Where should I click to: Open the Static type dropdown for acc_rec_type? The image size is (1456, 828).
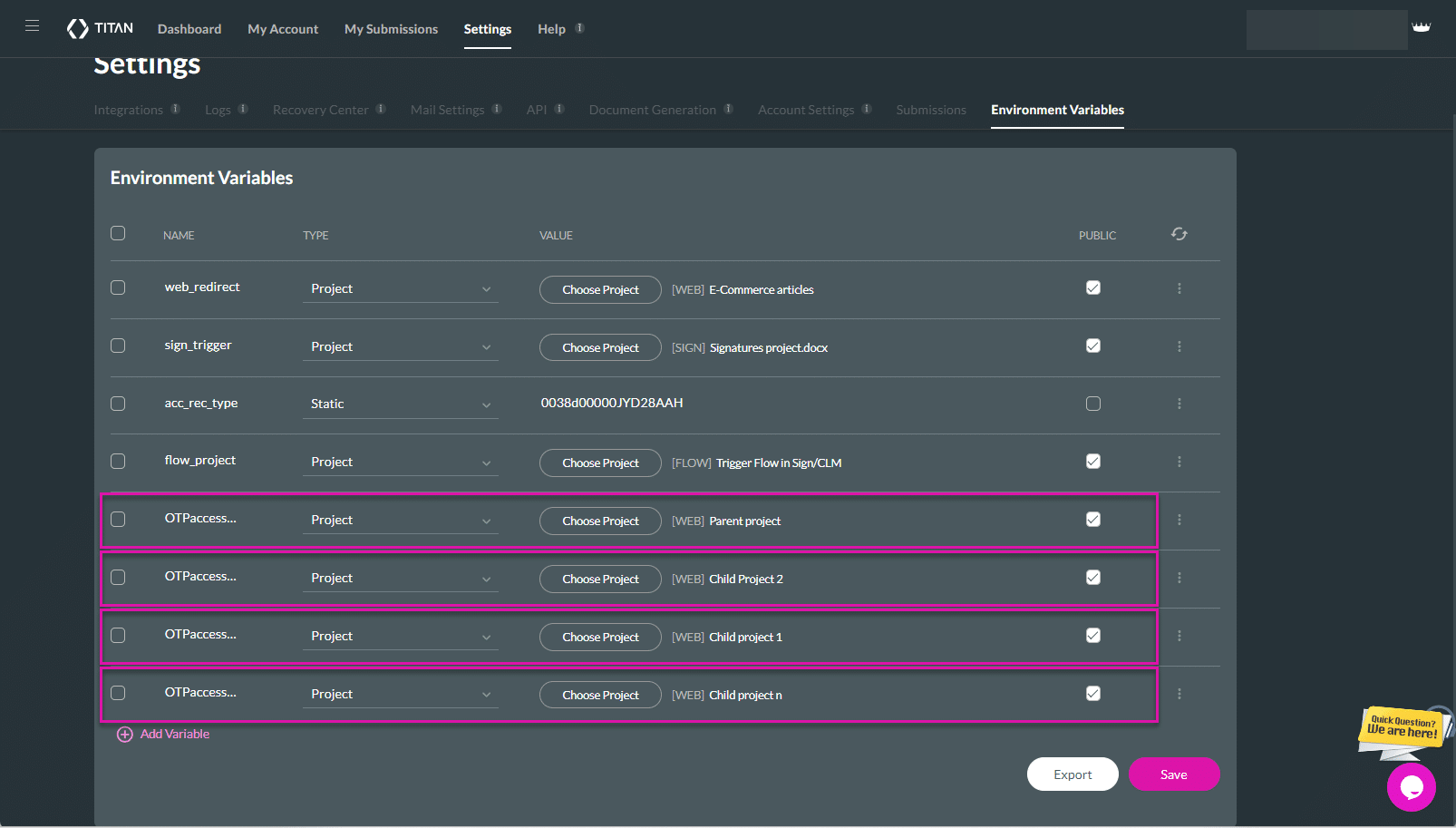400,404
